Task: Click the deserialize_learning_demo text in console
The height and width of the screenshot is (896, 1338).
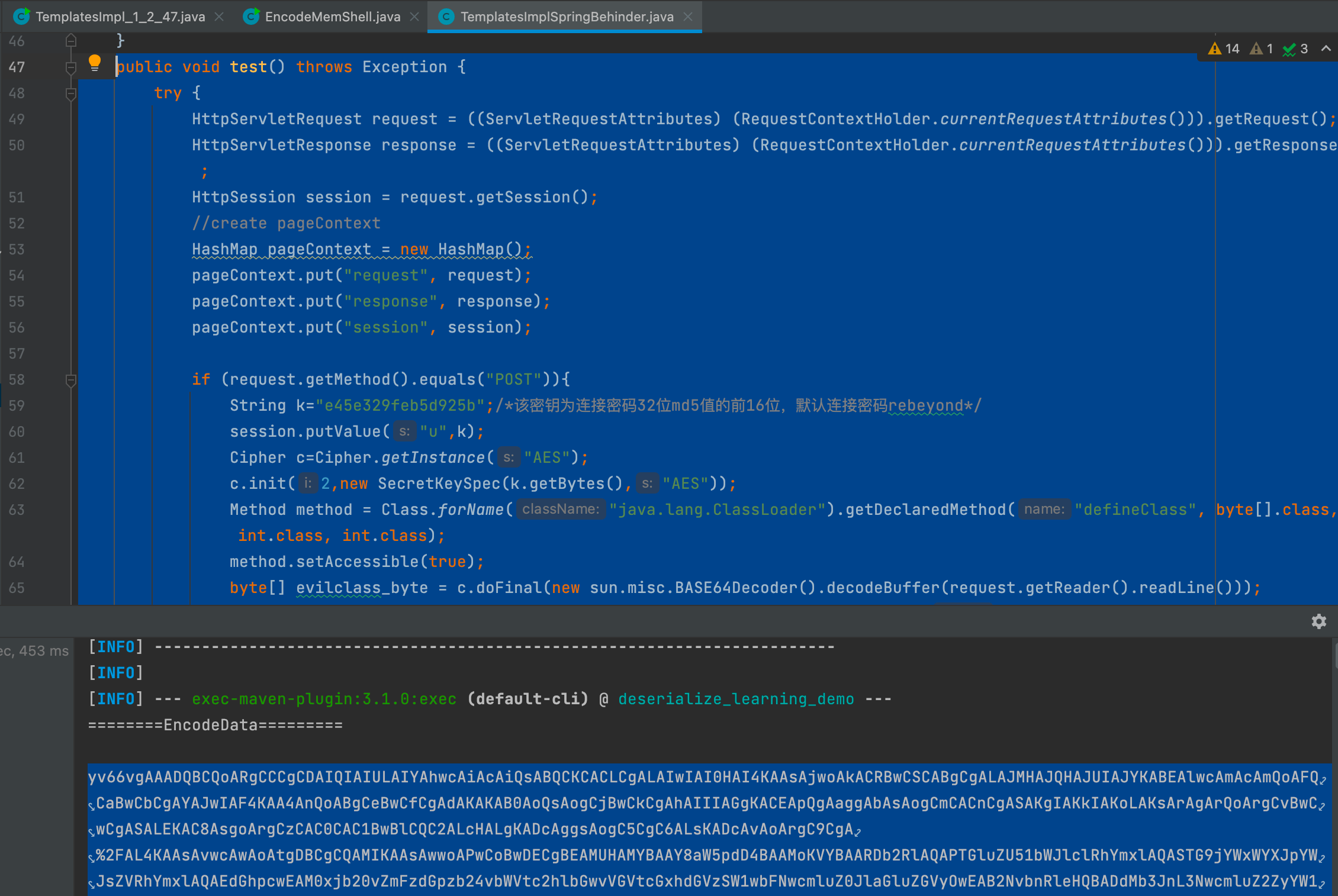Action: coord(736,699)
